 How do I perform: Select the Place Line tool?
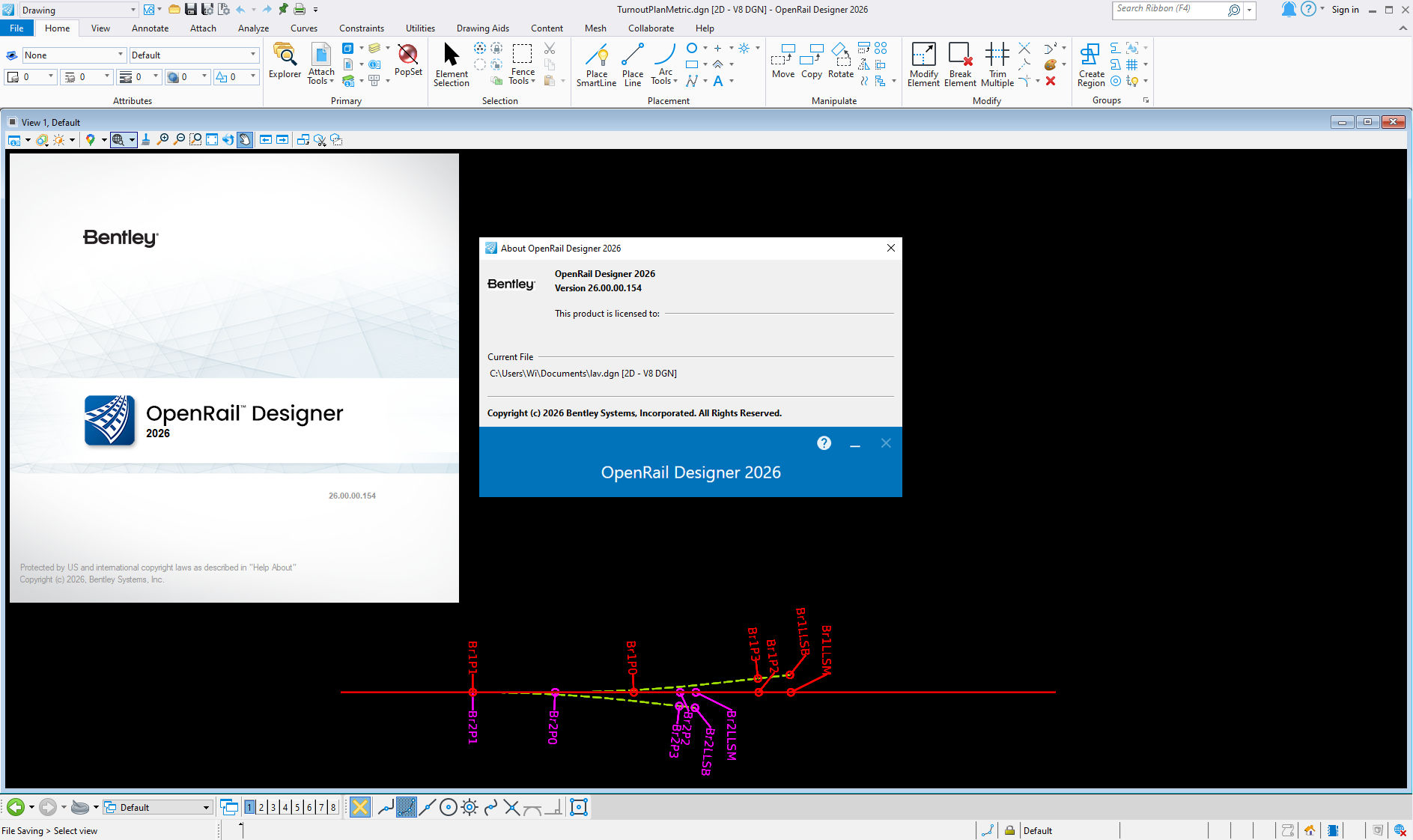tap(632, 64)
